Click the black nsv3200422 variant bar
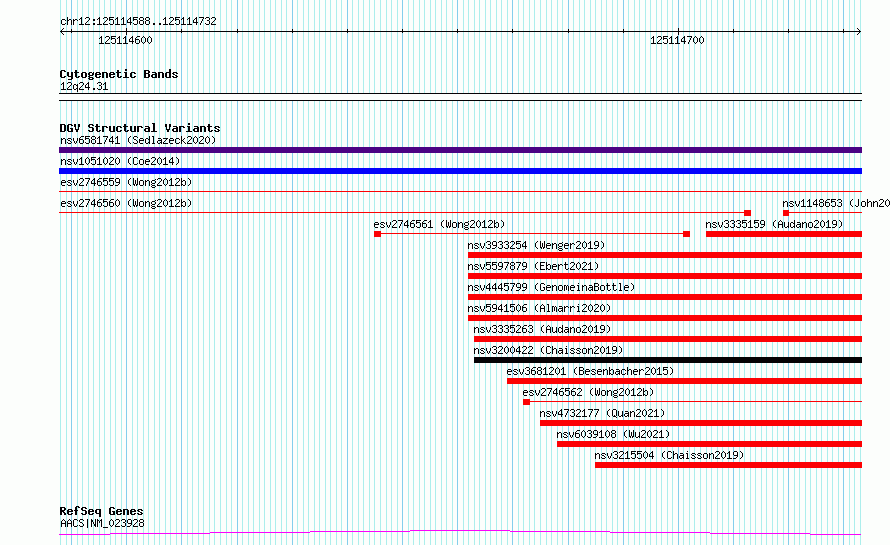The height and width of the screenshot is (545, 890). tap(668, 360)
